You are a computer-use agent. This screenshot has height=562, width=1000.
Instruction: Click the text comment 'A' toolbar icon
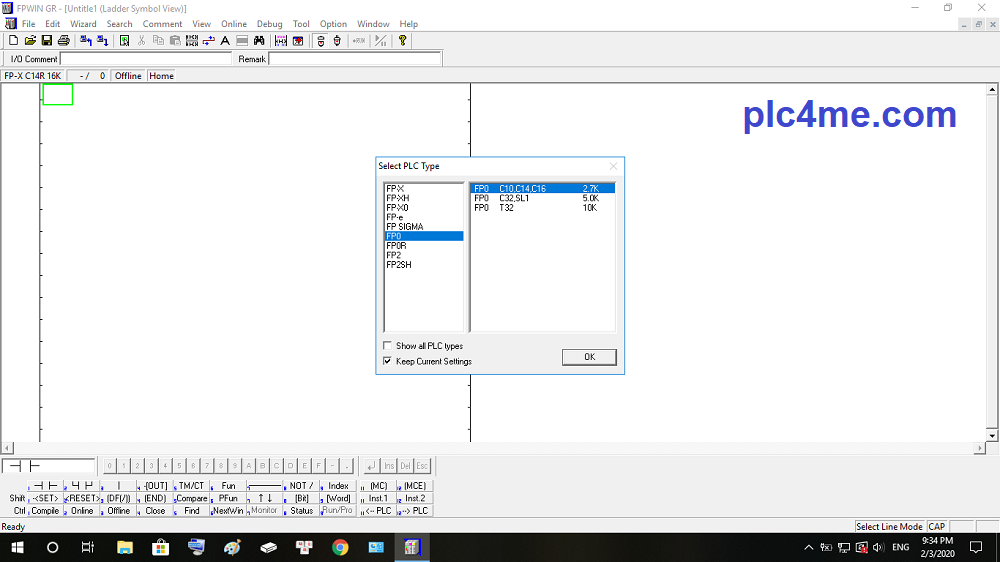(225, 41)
